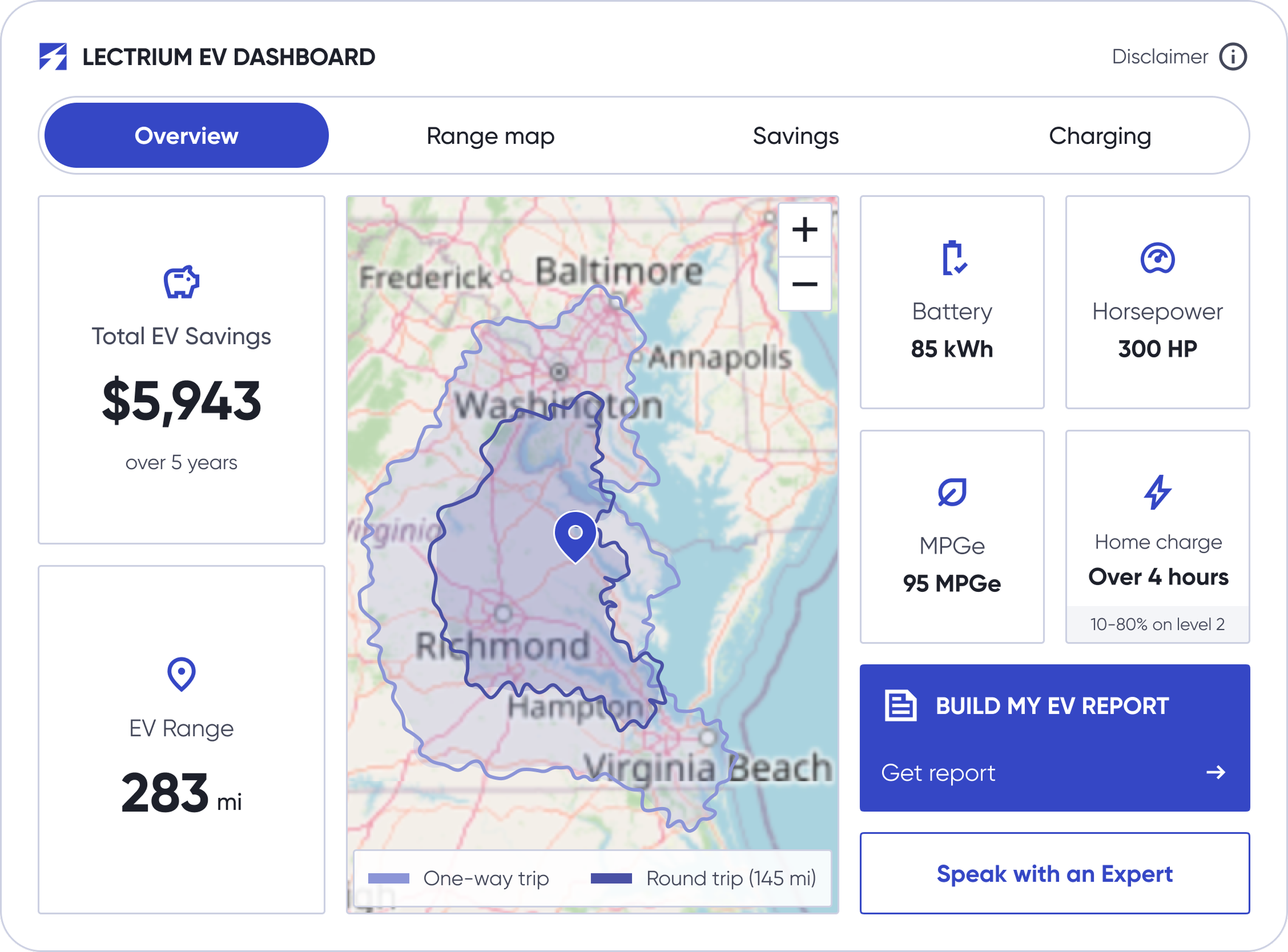Click the Disclaimer text link
1288x952 pixels.
(1160, 57)
